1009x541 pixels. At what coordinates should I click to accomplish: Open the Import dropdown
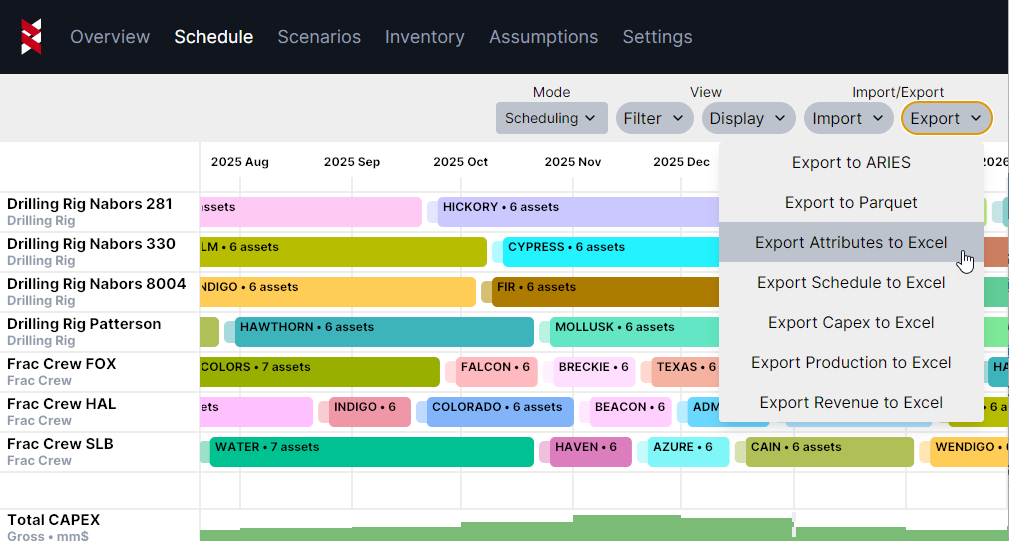coord(848,118)
